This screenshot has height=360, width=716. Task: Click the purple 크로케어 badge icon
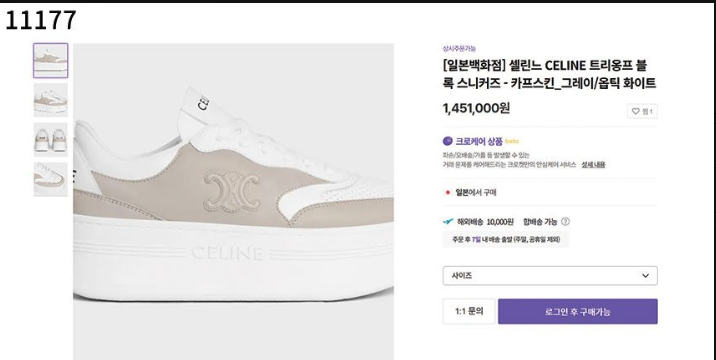coord(448,141)
